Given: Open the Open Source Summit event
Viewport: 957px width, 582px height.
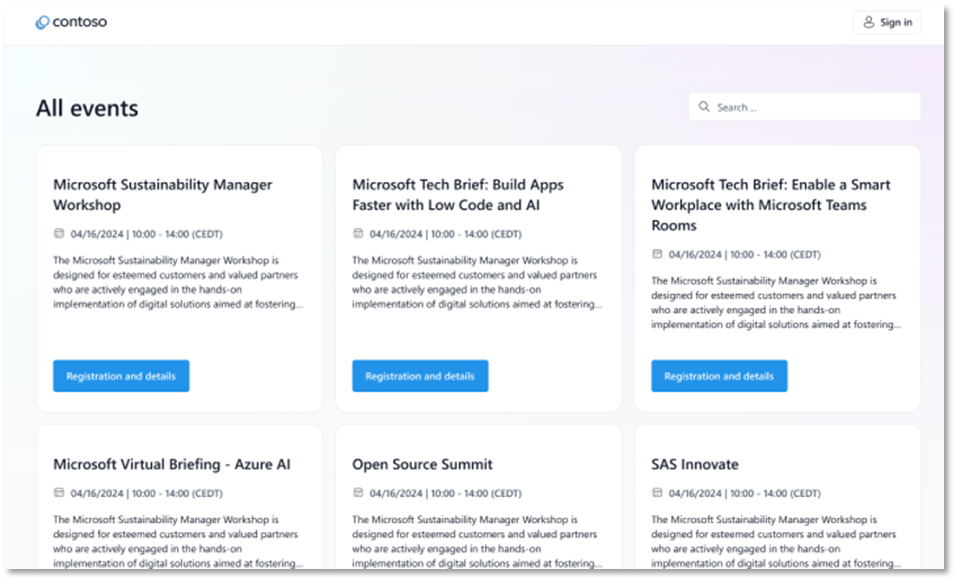Looking at the screenshot, I should pos(422,464).
